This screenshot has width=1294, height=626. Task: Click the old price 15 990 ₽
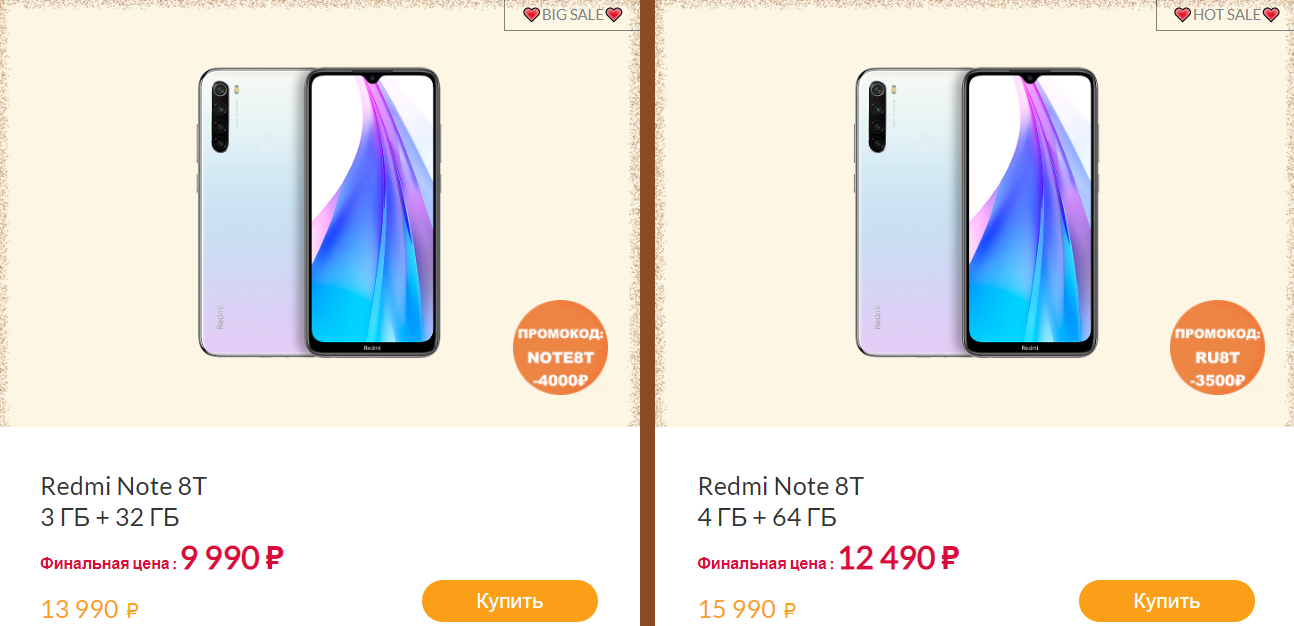click(x=747, y=609)
